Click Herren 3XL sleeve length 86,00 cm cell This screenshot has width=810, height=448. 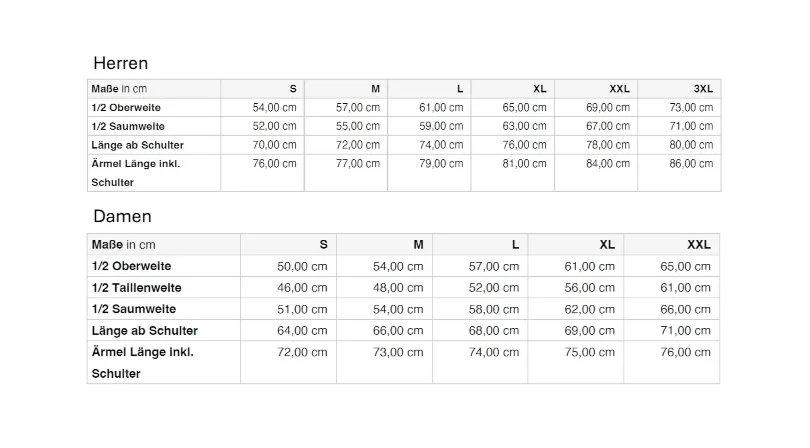(x=691, y=164)
